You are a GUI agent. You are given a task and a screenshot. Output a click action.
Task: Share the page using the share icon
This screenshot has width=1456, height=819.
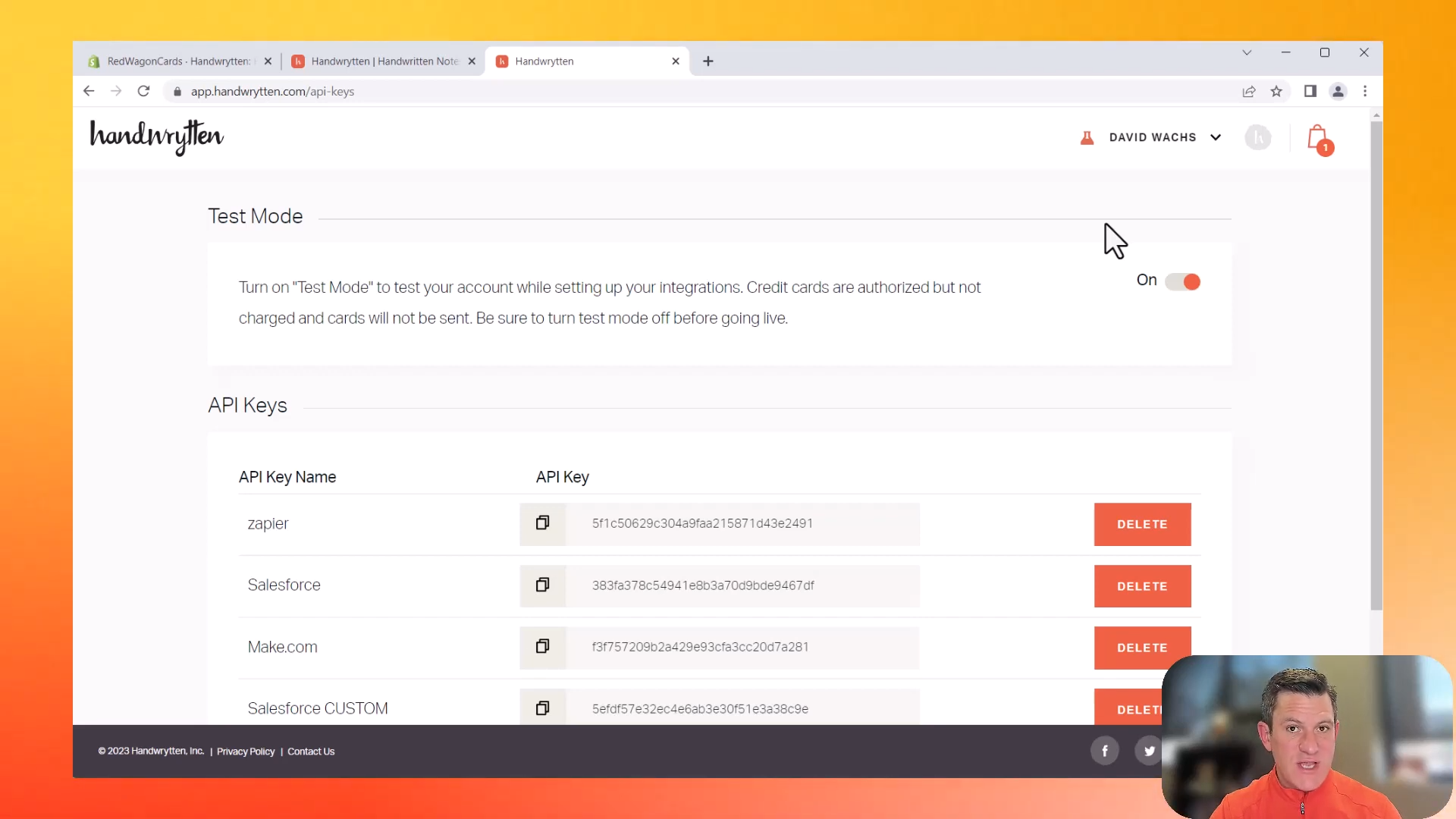[x=1248, y=91]
